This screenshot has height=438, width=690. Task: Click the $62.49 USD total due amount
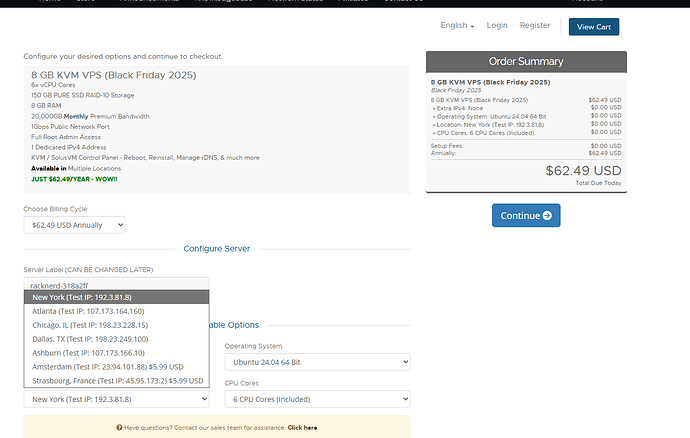point(583,171)
